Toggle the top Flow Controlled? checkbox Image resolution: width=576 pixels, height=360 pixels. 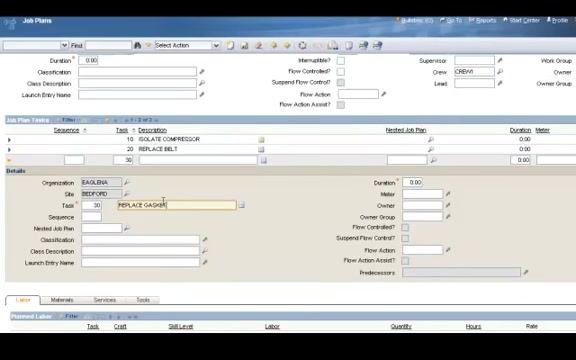[x=341, y=71]
